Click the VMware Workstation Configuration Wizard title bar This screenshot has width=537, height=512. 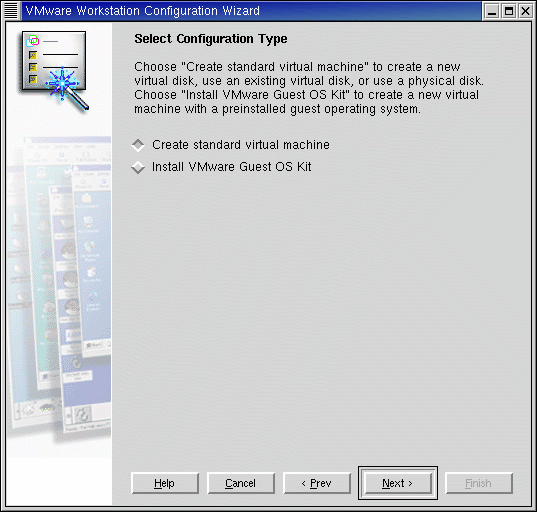click(x=251, y=11)
